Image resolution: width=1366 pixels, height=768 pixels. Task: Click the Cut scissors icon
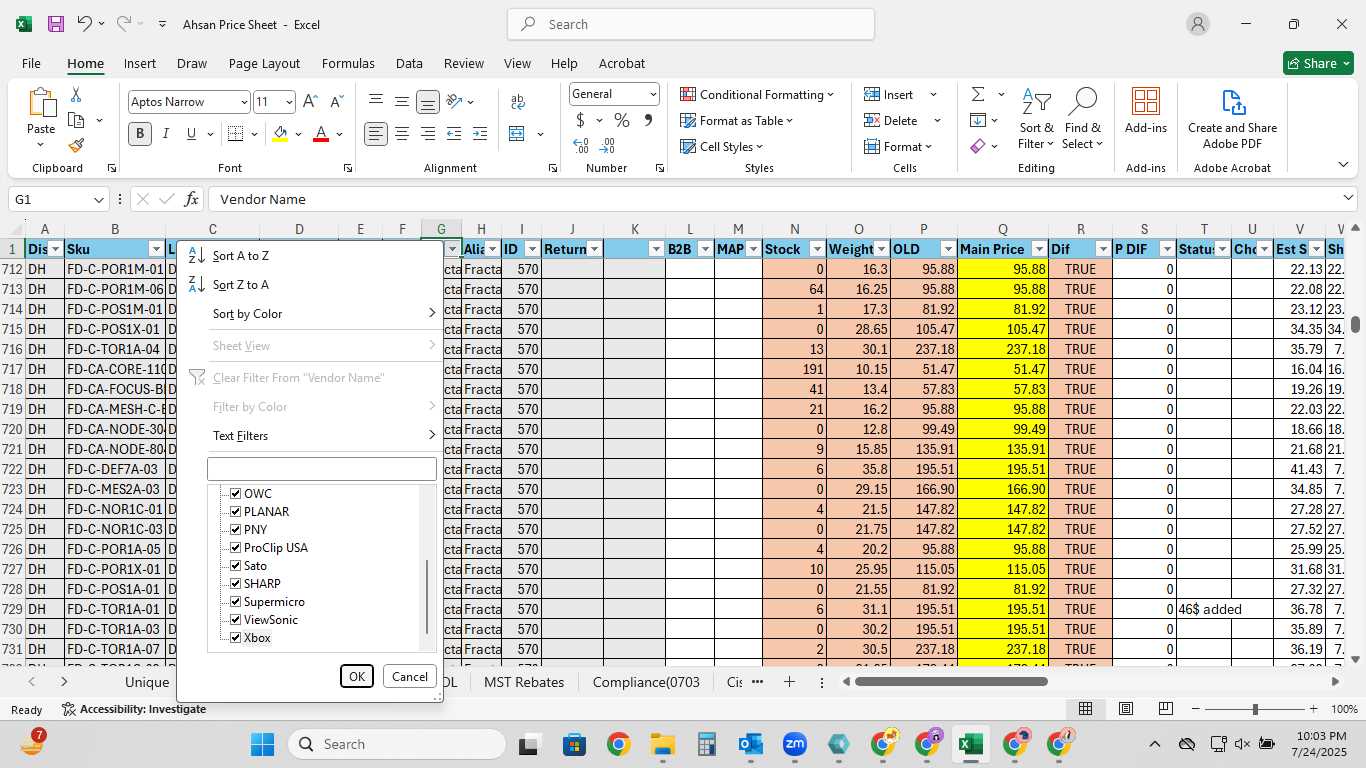pyautogui.click(x=75, y=95)
